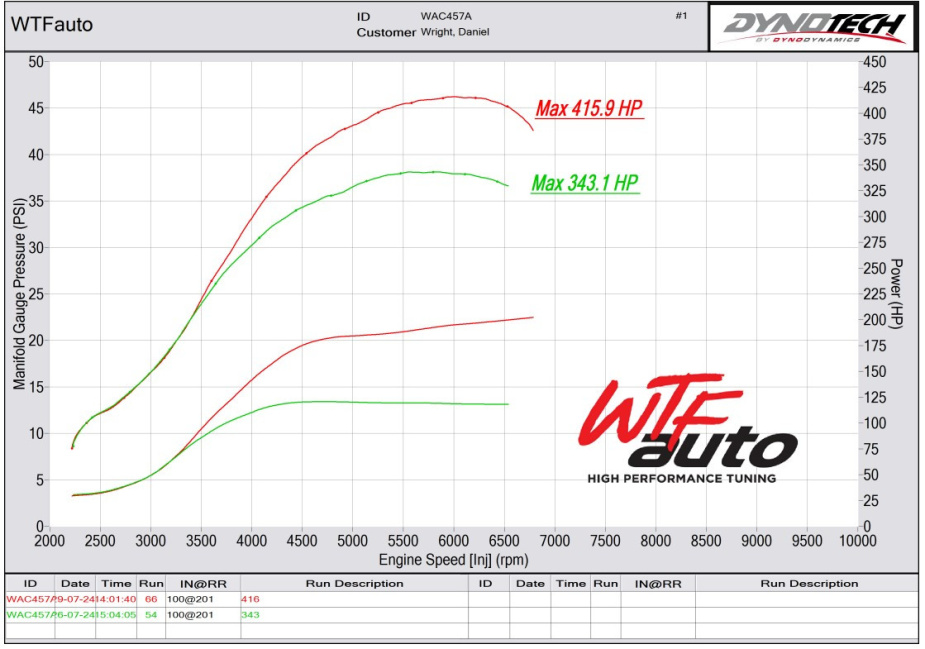925x649 pixels.
Task: Click the red WTF auto logo on the chart
Action: click(687, 428)
